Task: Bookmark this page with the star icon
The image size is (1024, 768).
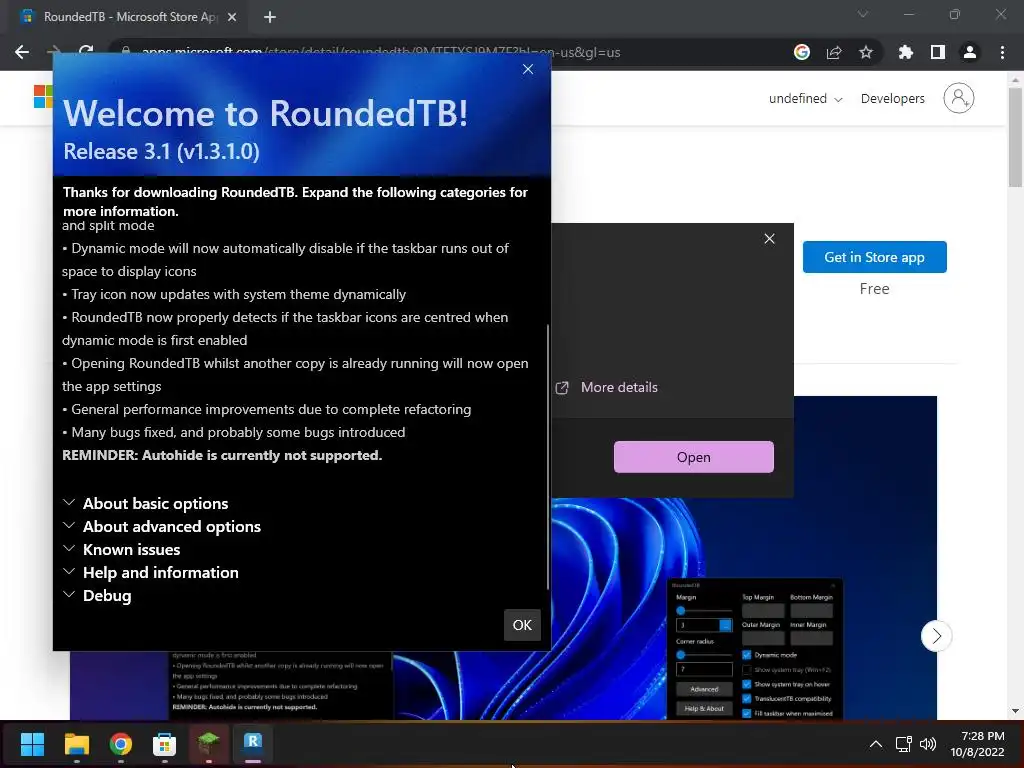Action: (x=866, y=52)
